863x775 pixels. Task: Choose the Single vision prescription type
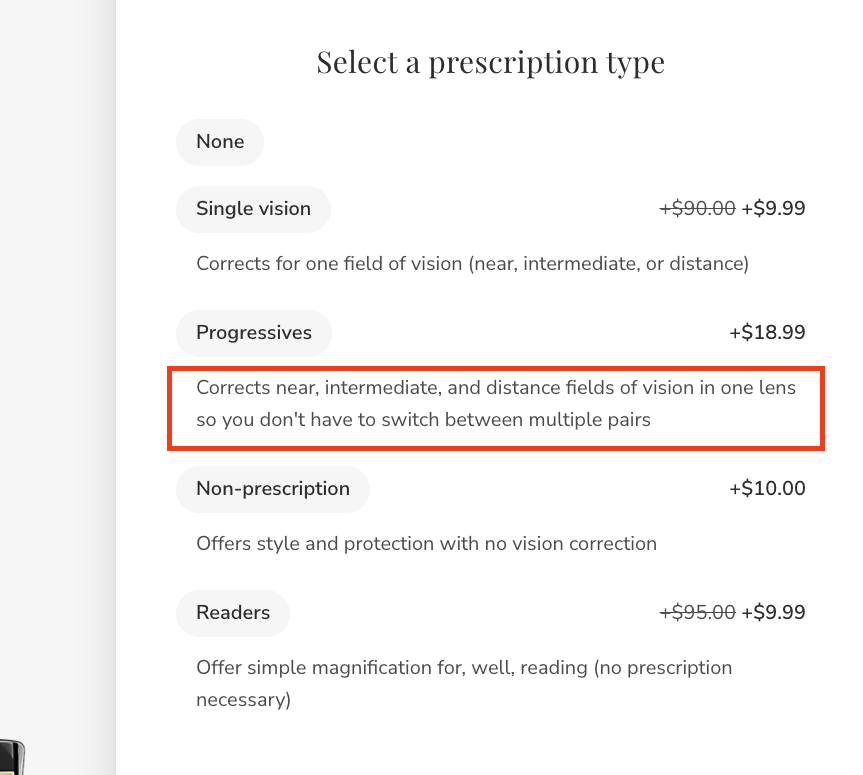(x=253, y=209)
